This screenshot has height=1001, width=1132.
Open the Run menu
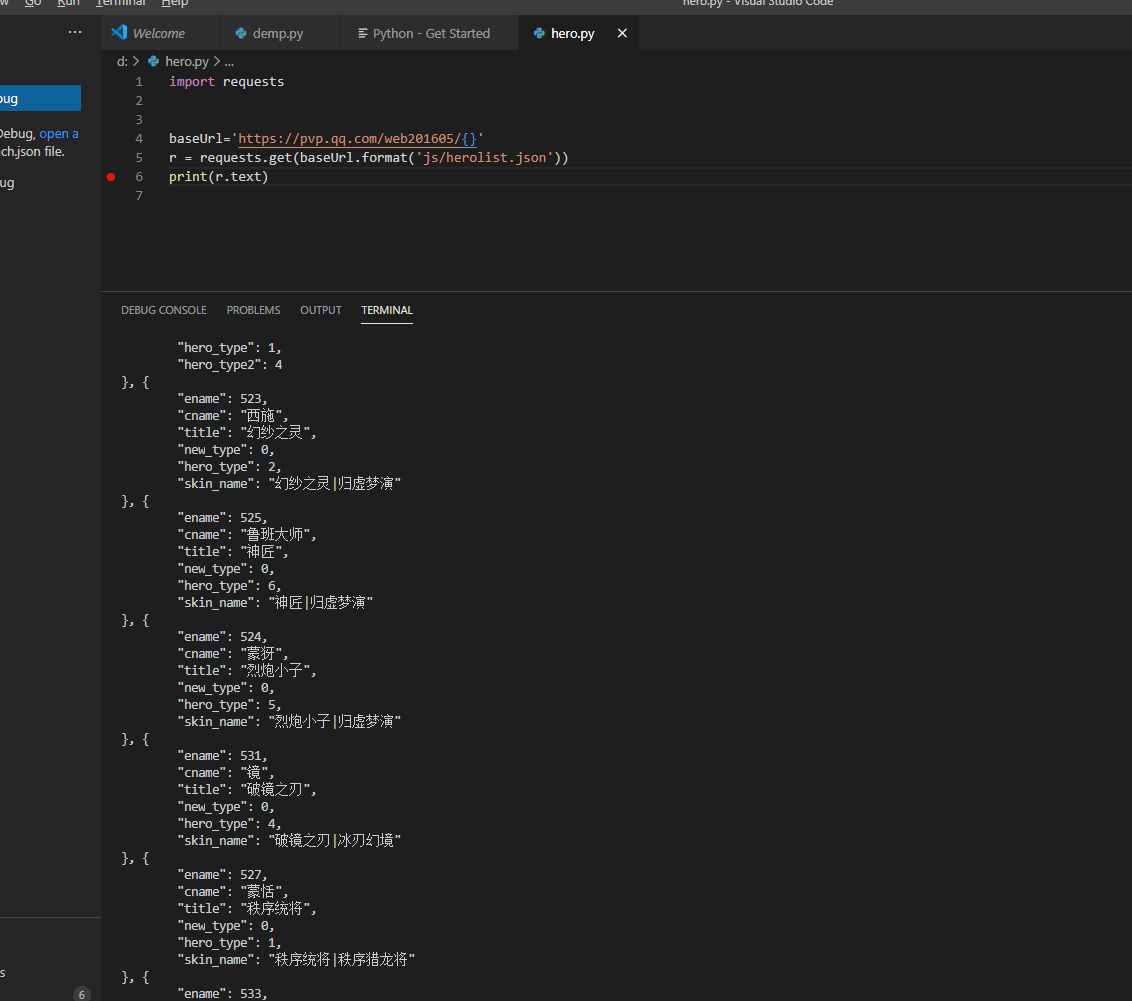pyautogui.click(x=69, y=3)
